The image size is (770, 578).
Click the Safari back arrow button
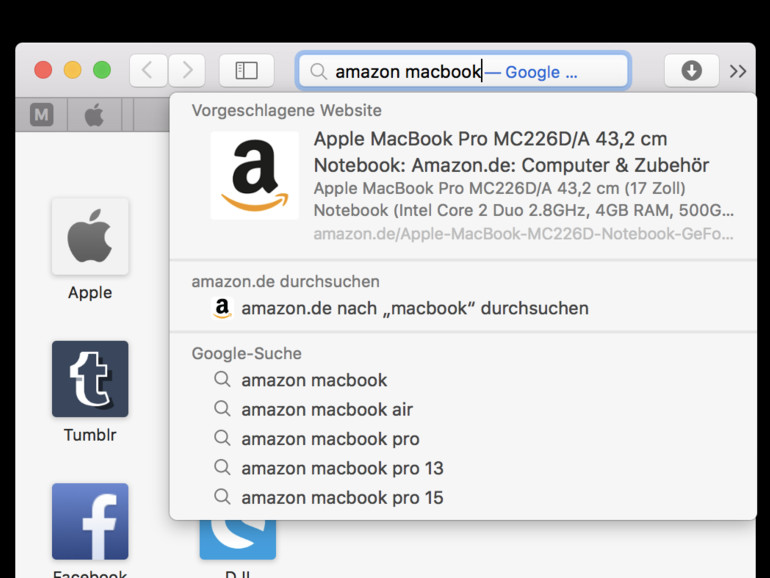tap(148, 71)
